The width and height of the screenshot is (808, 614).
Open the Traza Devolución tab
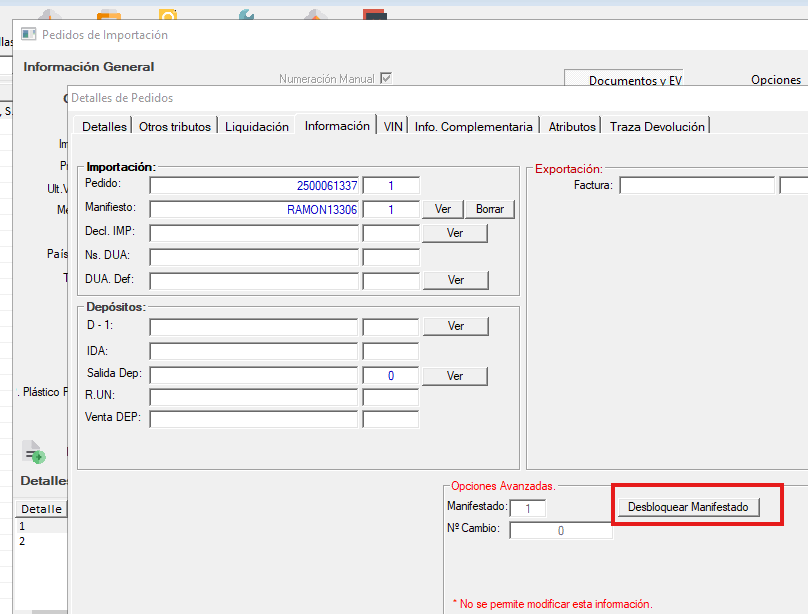657,127
